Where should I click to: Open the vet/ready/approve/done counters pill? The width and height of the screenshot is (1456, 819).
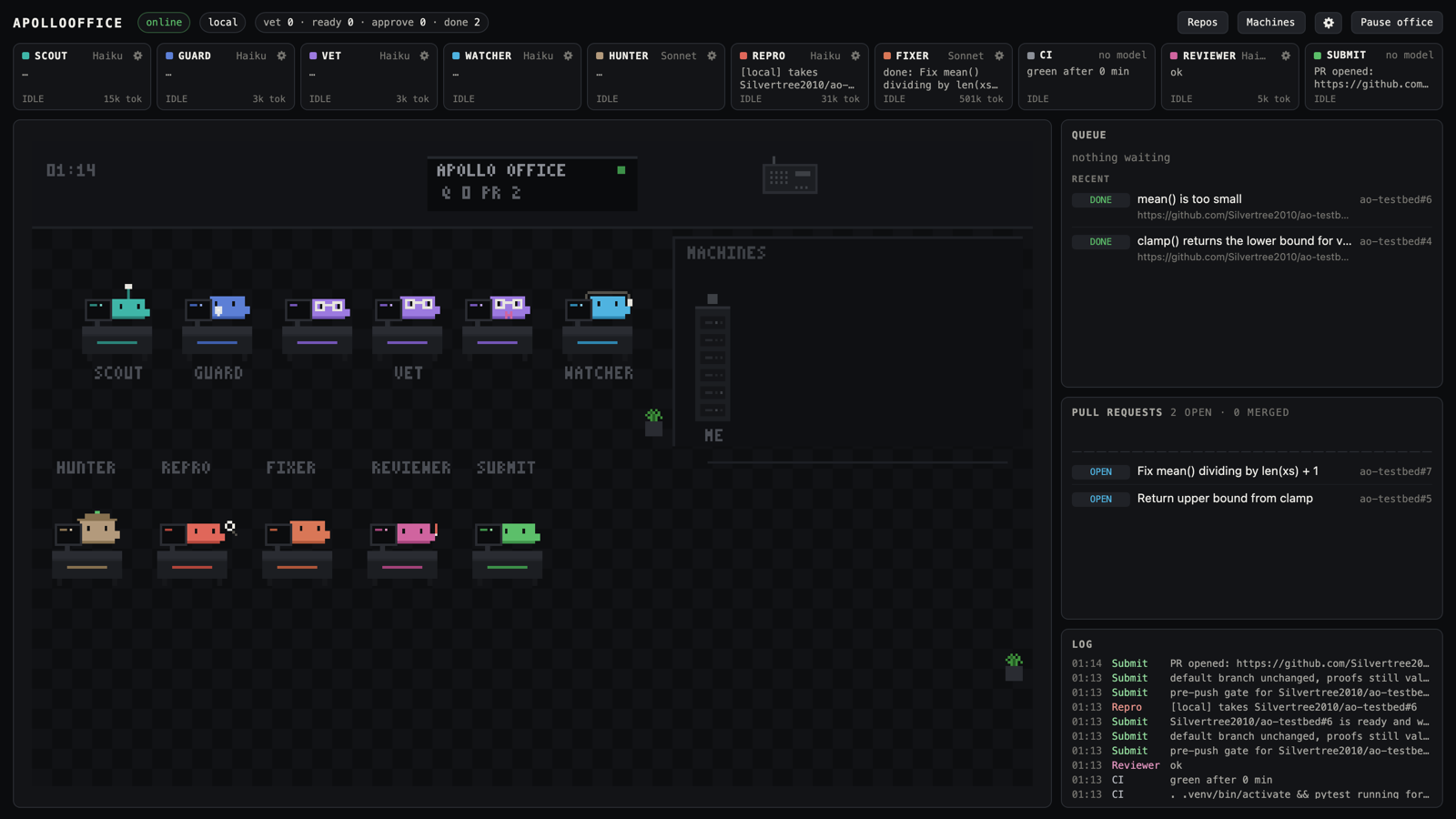(371, 23)
